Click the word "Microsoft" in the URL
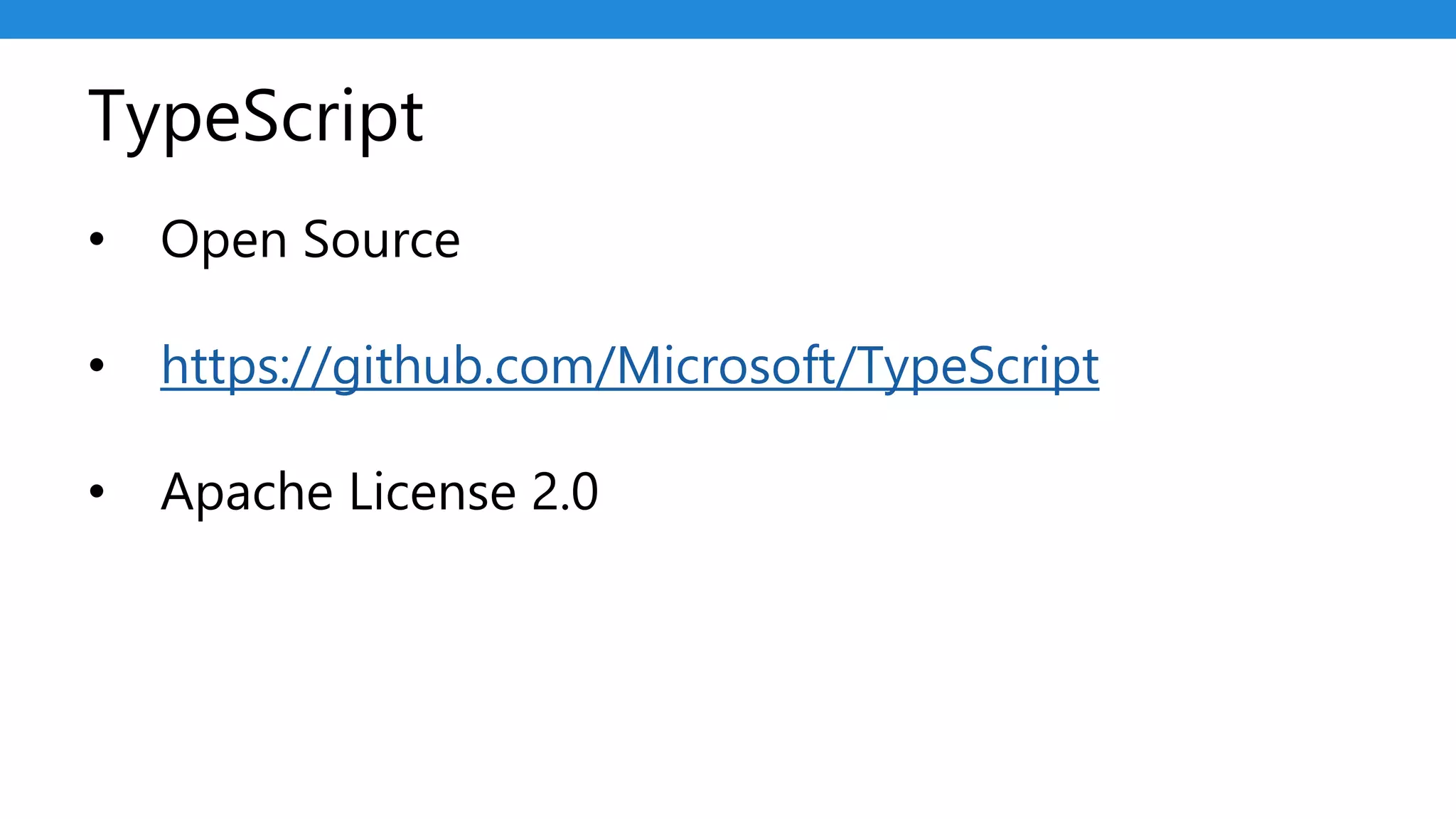Image resolution: width=1456 pixels, height=819 pixels. (725, 365)
